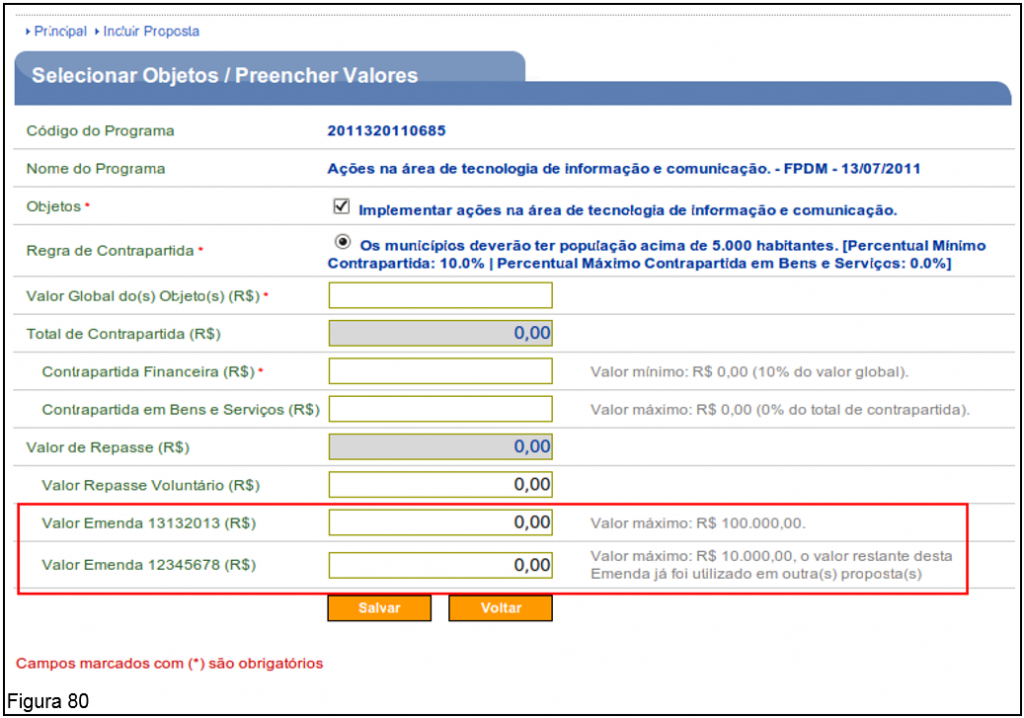Click the arrow icon before Incluir Proposta

[x=96, y=31]
